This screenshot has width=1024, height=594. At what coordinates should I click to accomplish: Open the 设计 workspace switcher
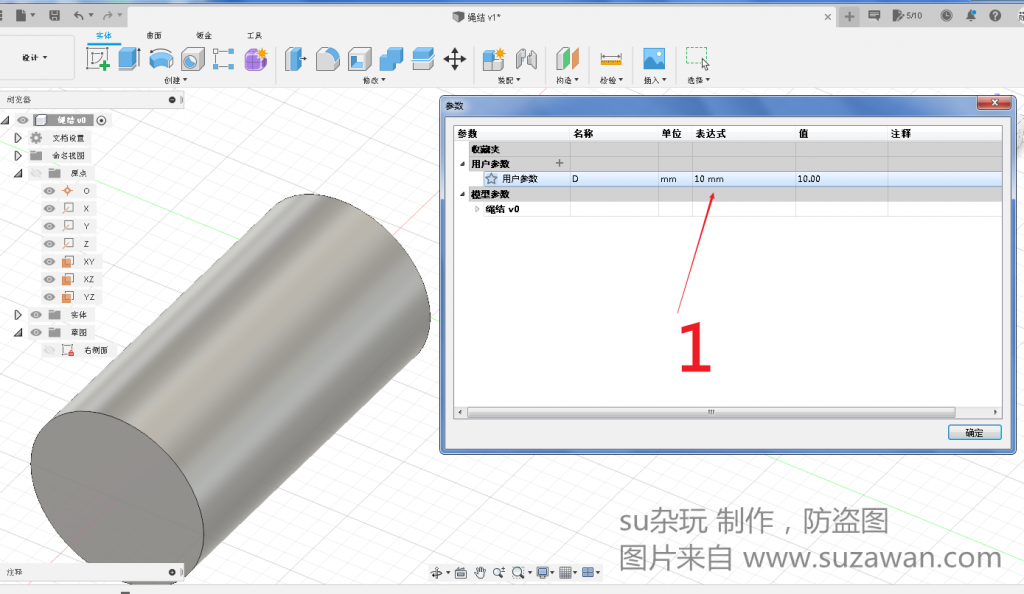point(35,57)
